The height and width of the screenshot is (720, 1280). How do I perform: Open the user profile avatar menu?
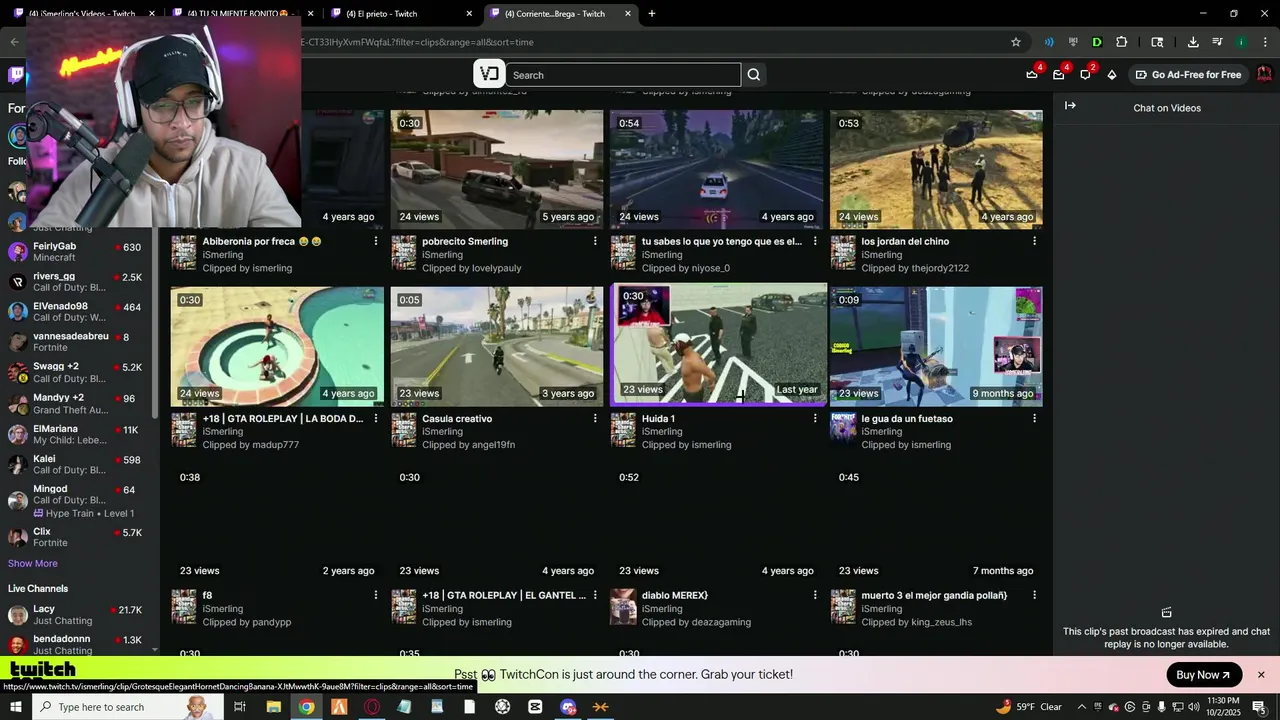(1264, 75)
